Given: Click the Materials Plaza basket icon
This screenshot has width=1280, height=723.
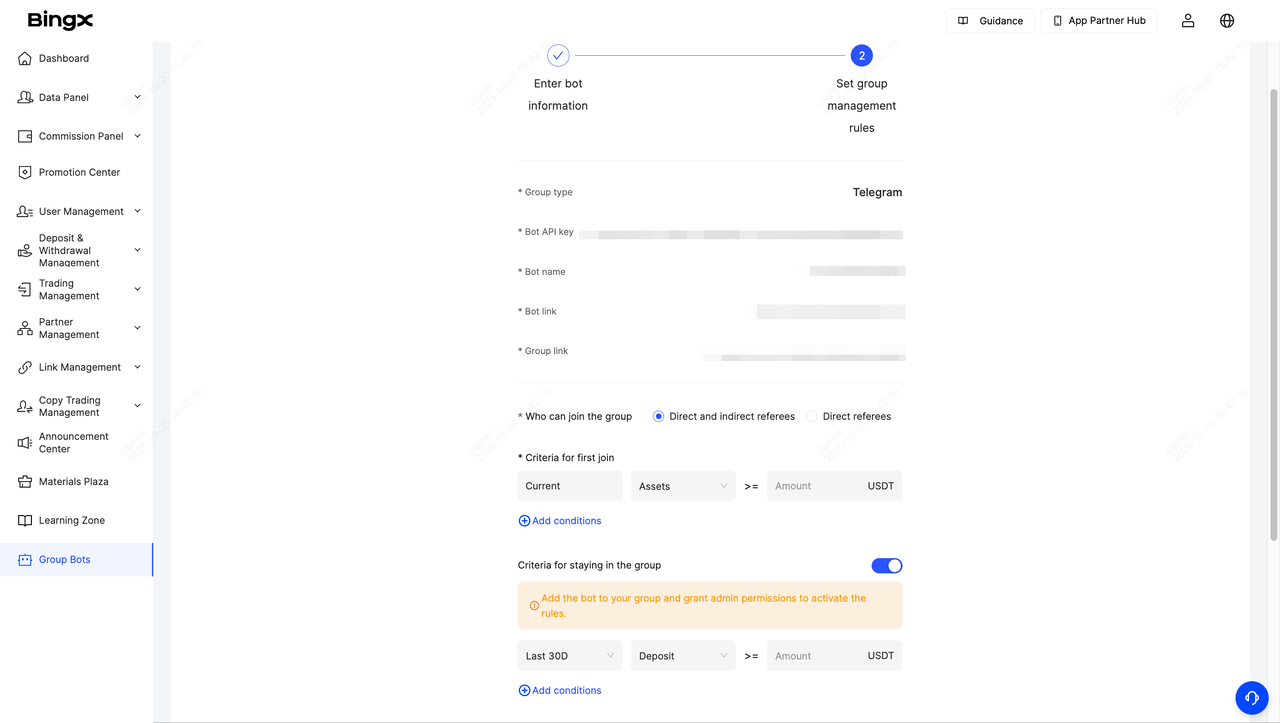Looking at the screenshot, I should coord(25,482).
